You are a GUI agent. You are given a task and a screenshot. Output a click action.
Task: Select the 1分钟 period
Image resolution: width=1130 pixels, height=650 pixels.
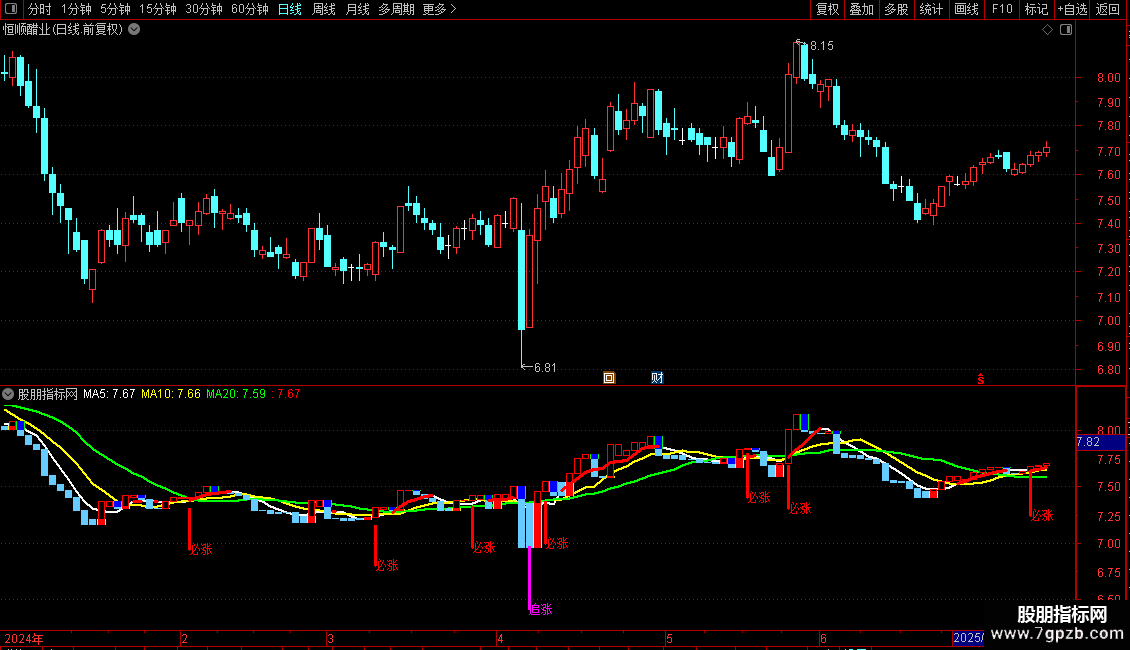pyautogui.click(x=76, y=9)
